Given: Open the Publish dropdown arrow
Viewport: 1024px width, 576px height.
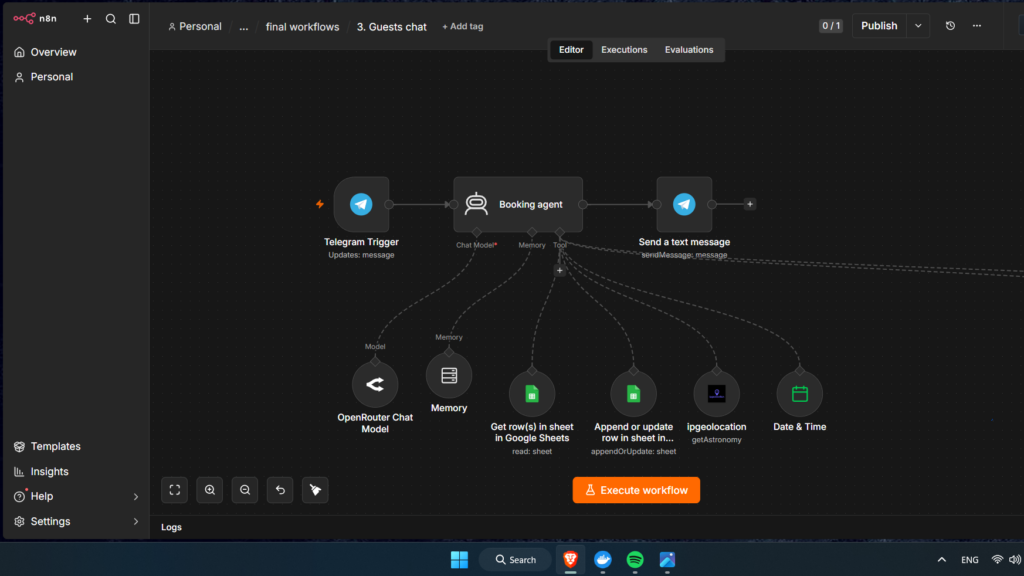Looking at the screenshot, I should pyautogui.click(x=918, y=26).
